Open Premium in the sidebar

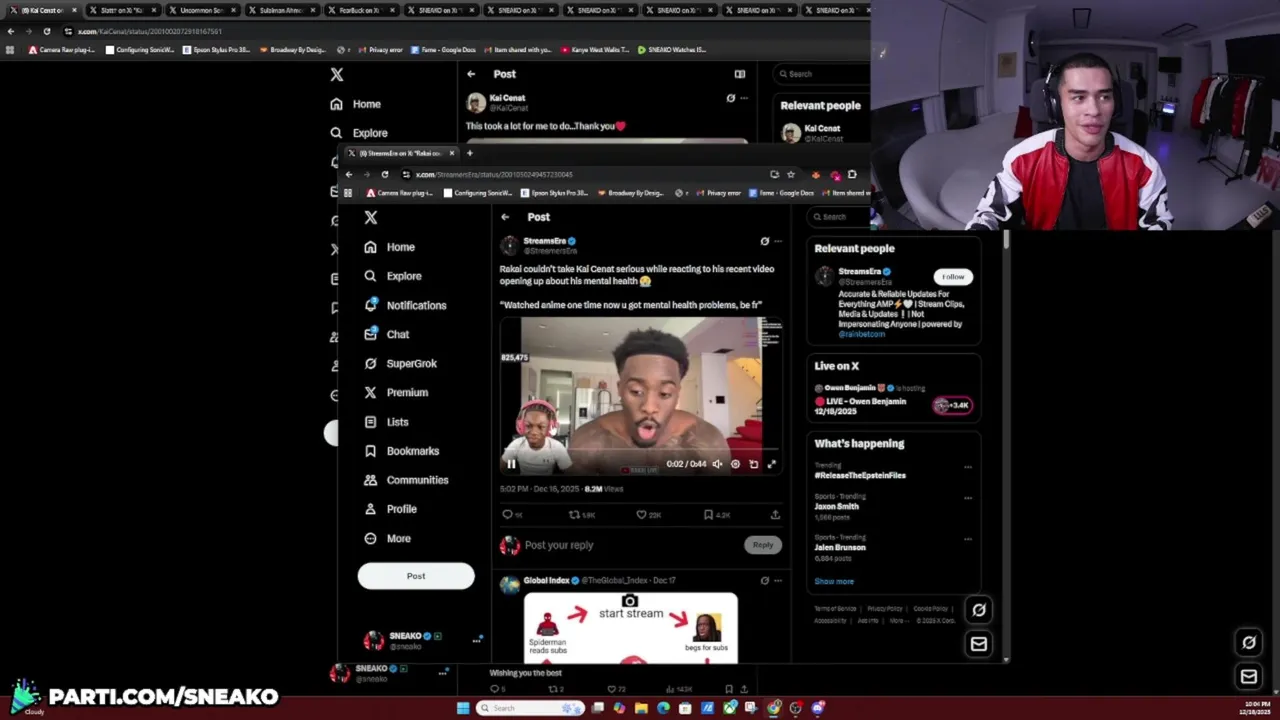[396, 392]
